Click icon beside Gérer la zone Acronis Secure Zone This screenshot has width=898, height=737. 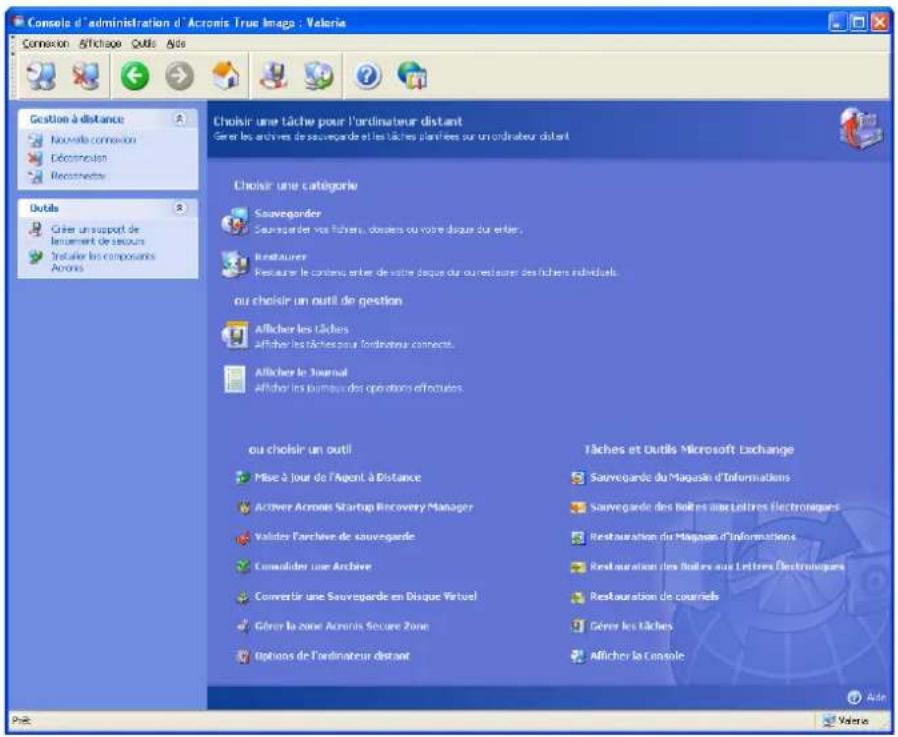[243, 626]
